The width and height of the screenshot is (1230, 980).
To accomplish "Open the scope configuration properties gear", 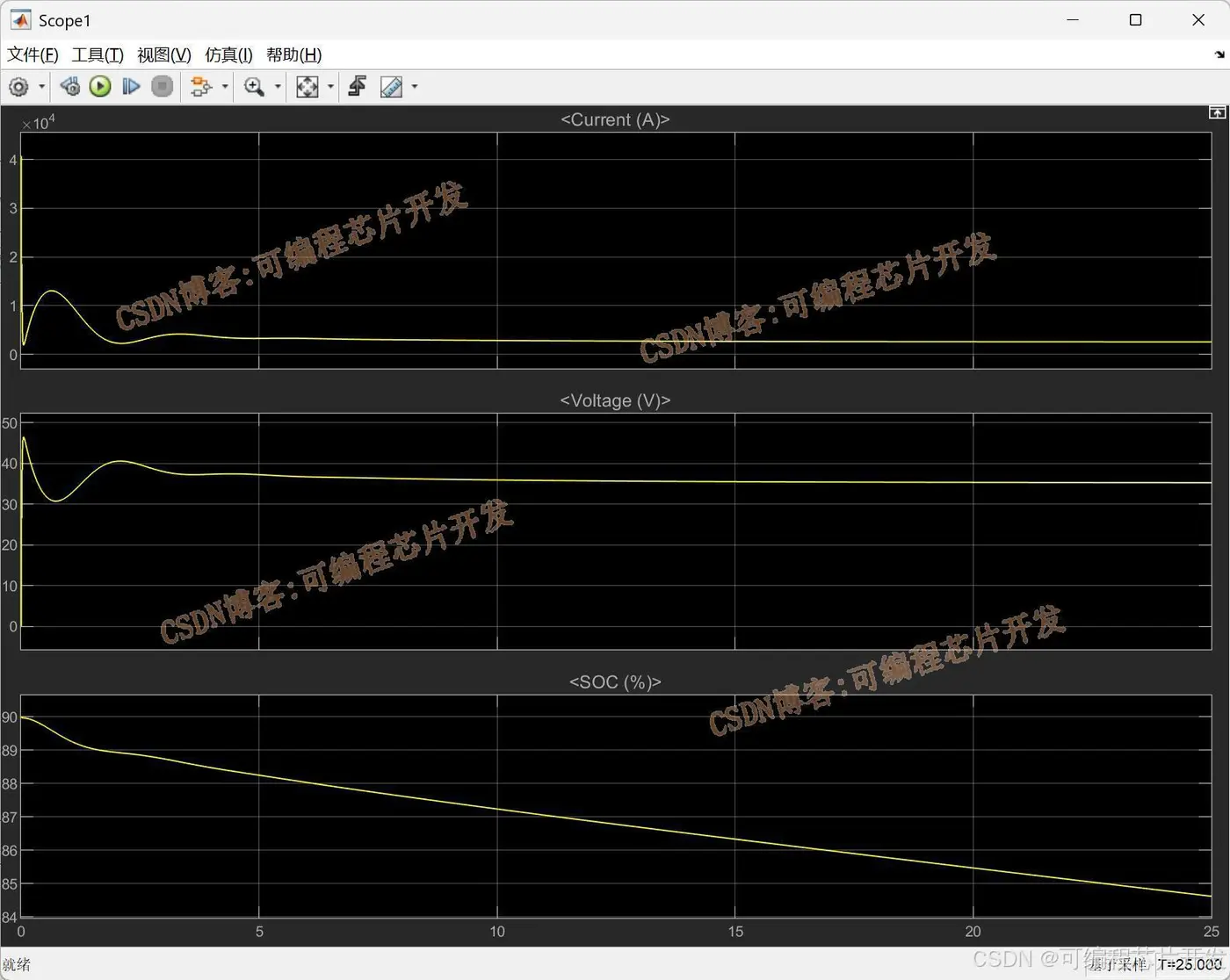I will (x=18, y=86).
